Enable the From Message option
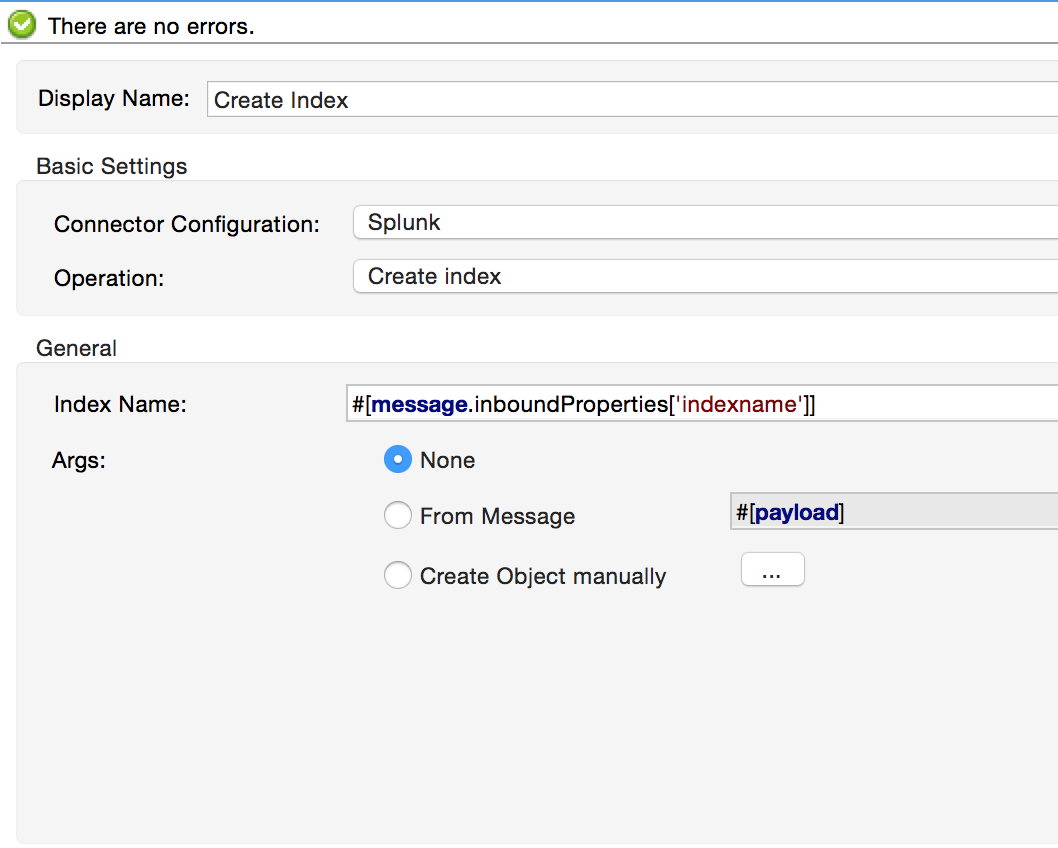Image resolution: width=1058 pixels, height=848 pixels. 398,516
